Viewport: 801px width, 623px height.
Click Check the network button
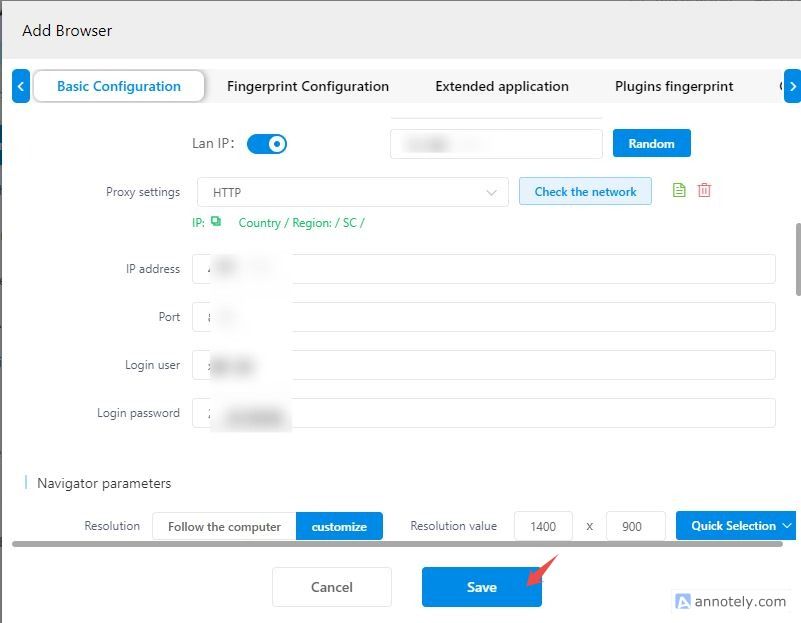(x=585, y=191)
